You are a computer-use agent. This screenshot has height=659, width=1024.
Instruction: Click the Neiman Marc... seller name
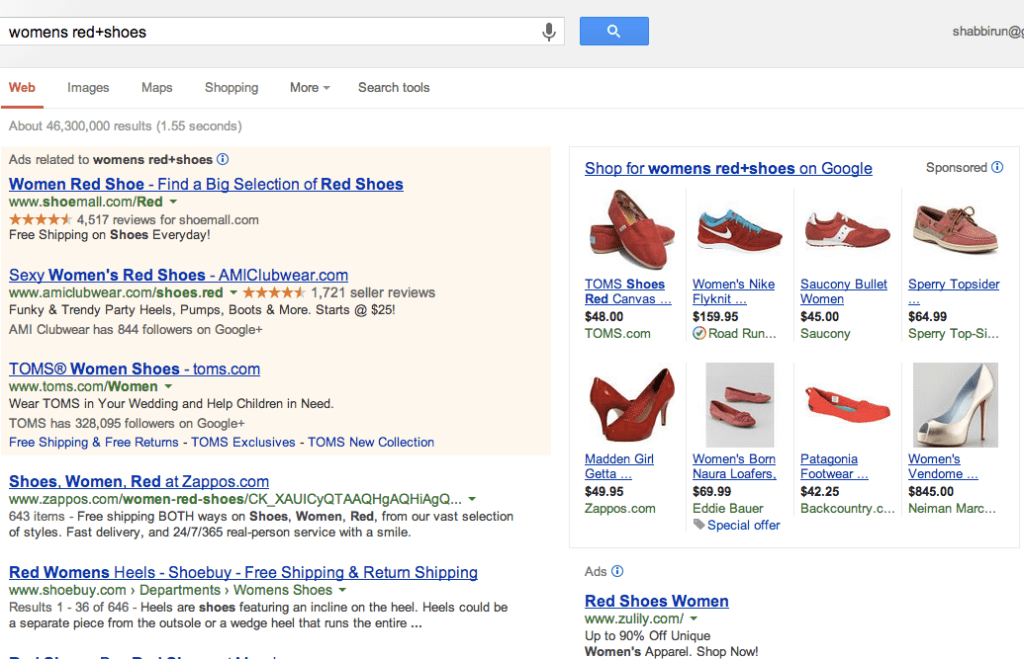[x=952, y=508]
